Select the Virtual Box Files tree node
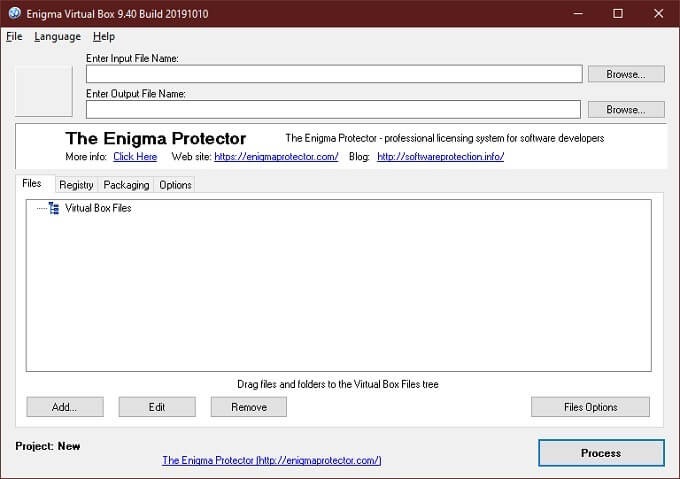This screenshot has height=479, width=680. coord(98,208)
